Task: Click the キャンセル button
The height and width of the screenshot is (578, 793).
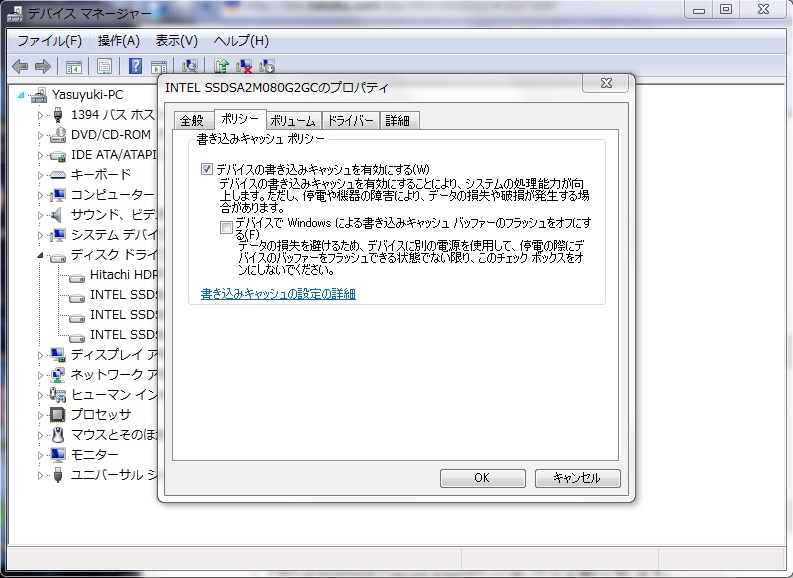Action: point(577,478)
